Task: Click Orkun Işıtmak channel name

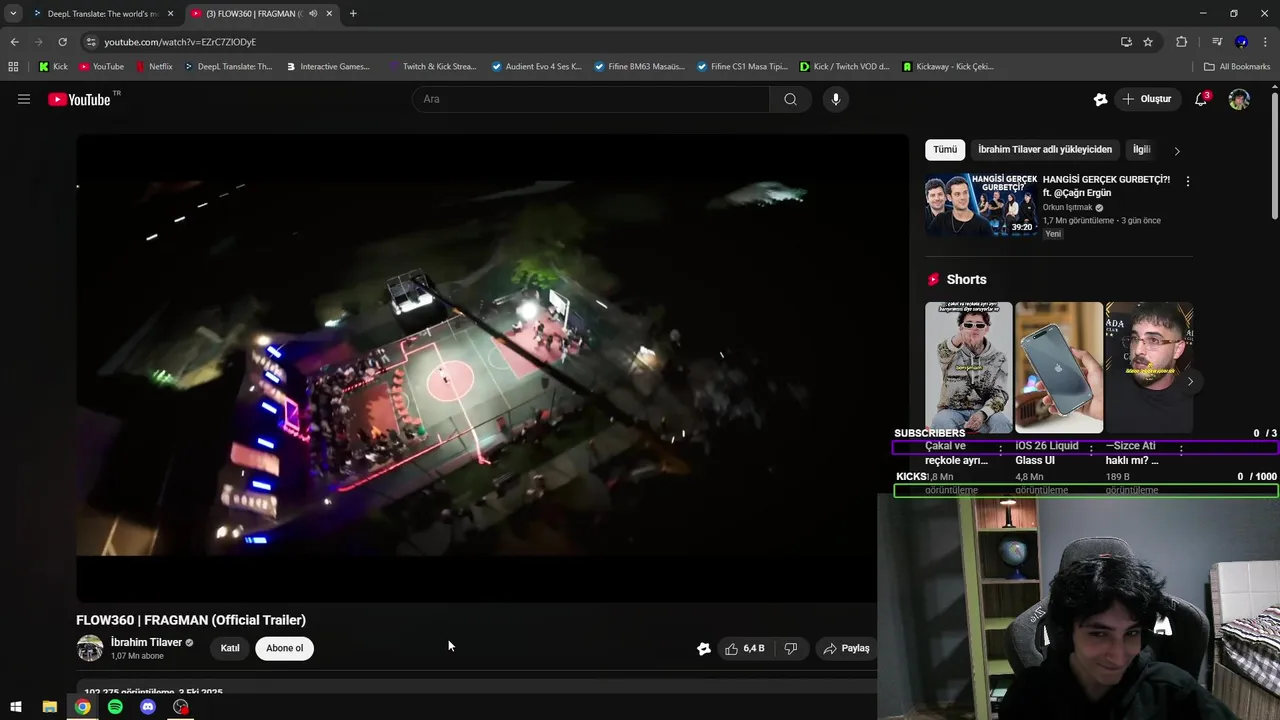Action: coord(1069,208)
